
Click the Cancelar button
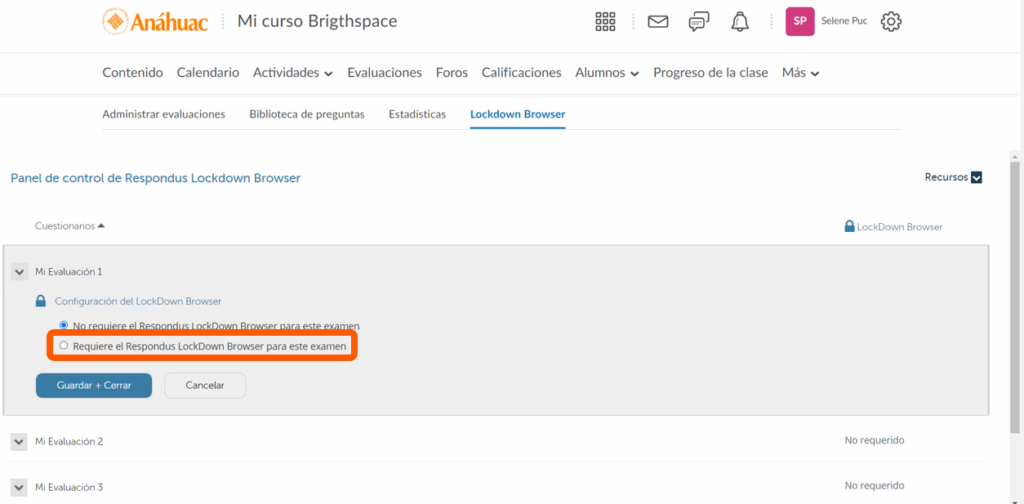pos(205,385)
